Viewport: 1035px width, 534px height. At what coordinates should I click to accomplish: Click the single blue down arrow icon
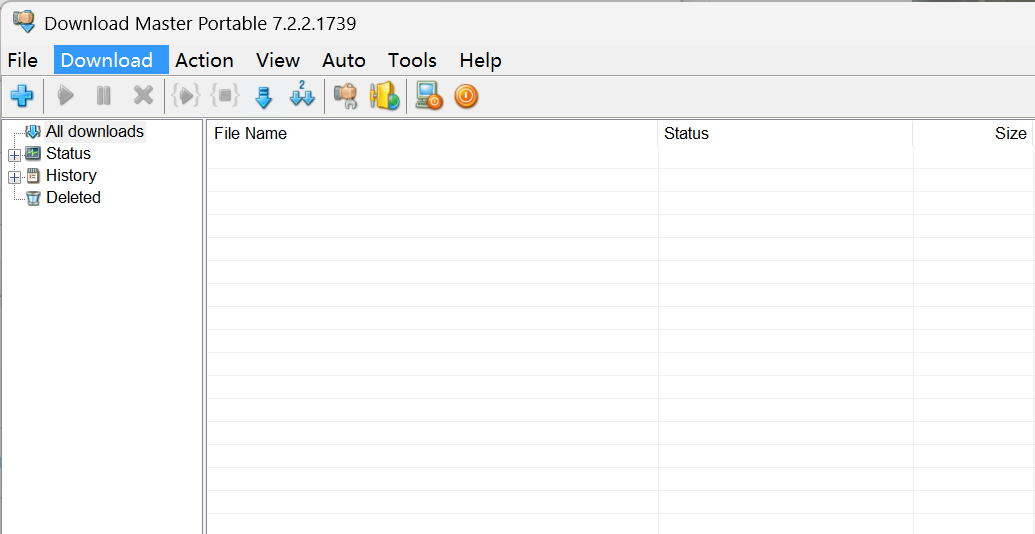pyautogui.click(x=264, y=96)
